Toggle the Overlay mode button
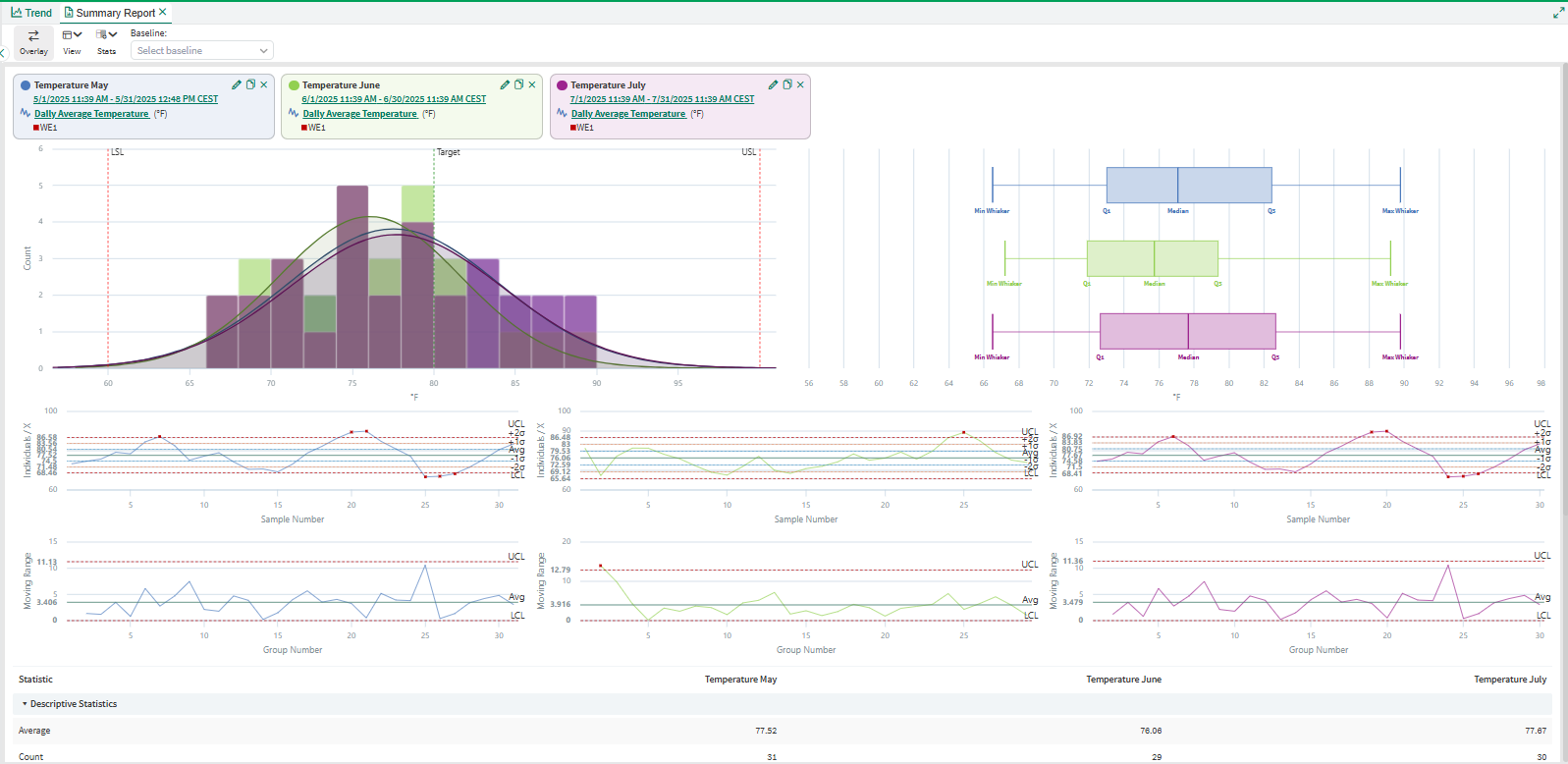Viewport: 1568px width, 764px height. coord(33,42)
